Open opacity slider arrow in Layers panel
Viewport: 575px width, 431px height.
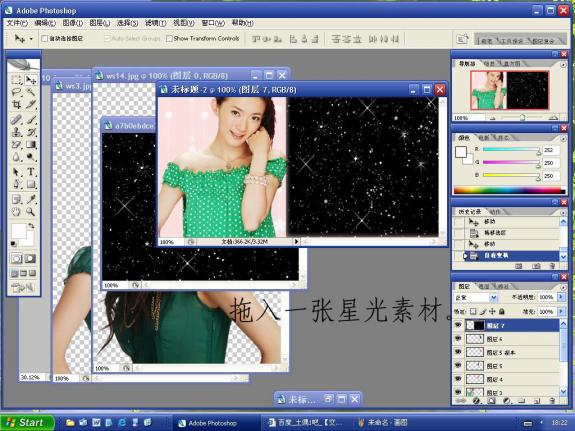561,297
